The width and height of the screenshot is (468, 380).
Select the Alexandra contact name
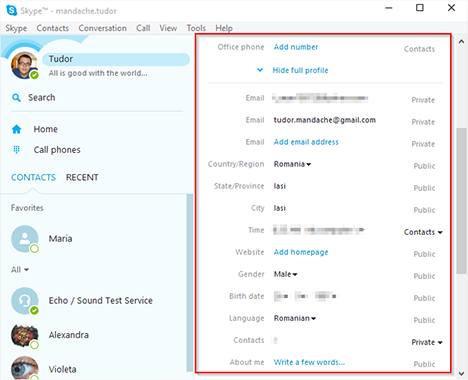tap(69, 335)
